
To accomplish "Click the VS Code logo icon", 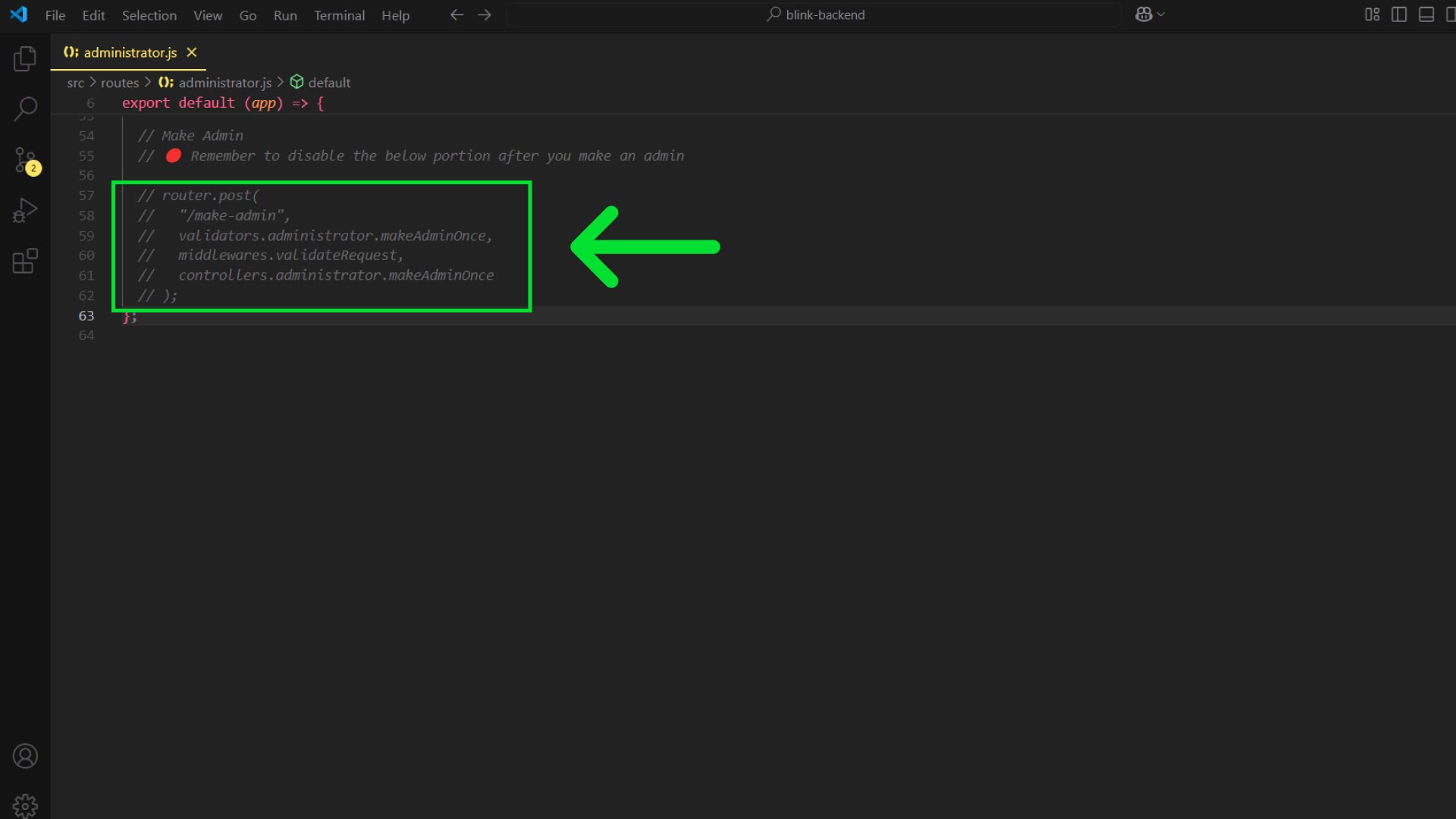I will coord(18,14).
